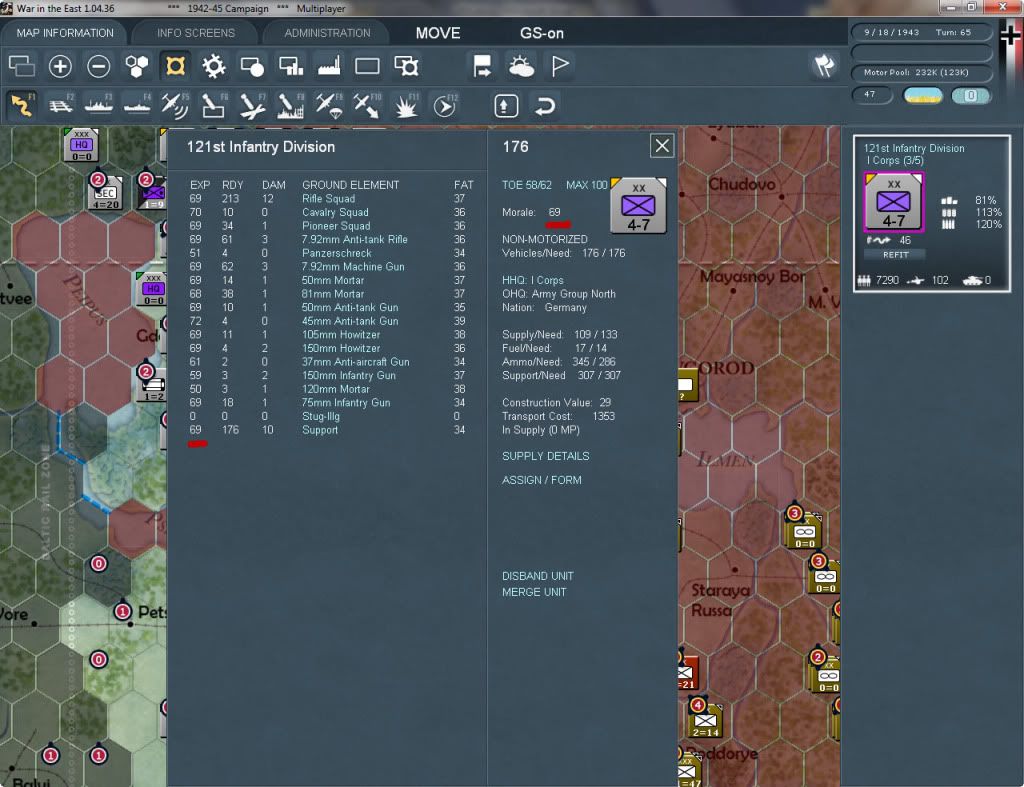Click the Motor Pool 232K display
The width and height of the screenshot is (1024, 787).
click(921, 72)
